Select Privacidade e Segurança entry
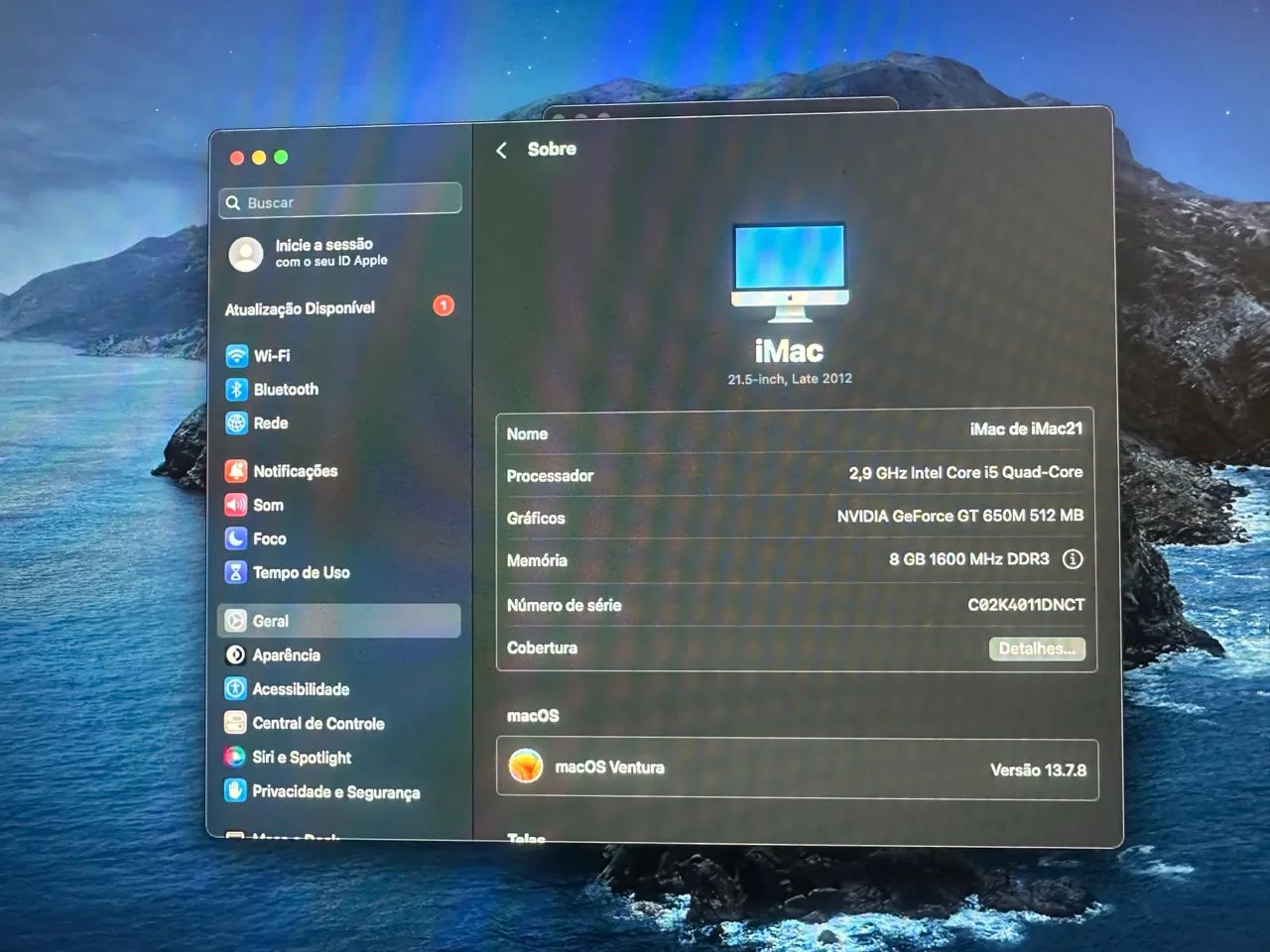1270x952 pixels. 340,791
